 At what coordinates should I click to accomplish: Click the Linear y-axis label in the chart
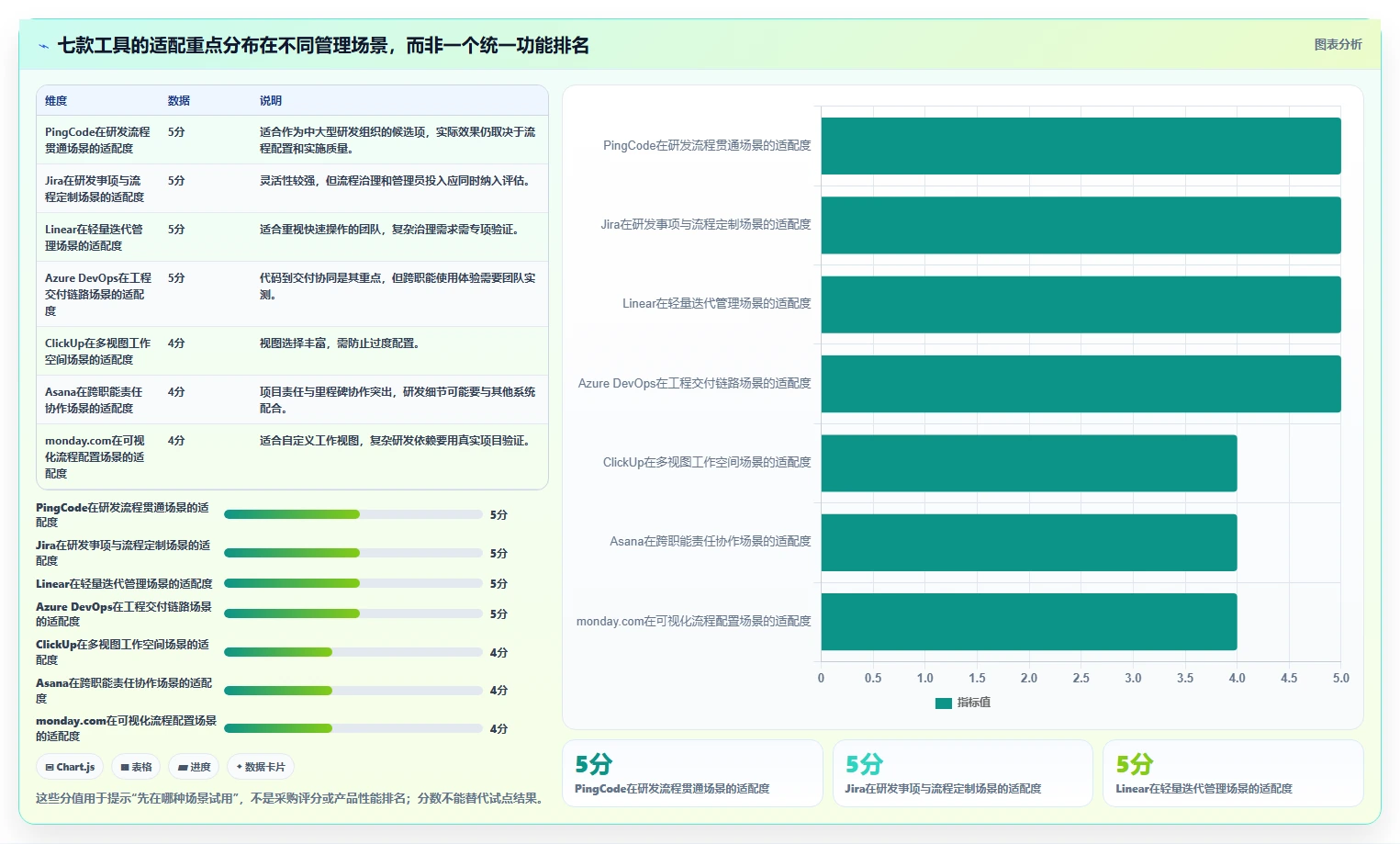pyautogui.click(x=717, y=304)
